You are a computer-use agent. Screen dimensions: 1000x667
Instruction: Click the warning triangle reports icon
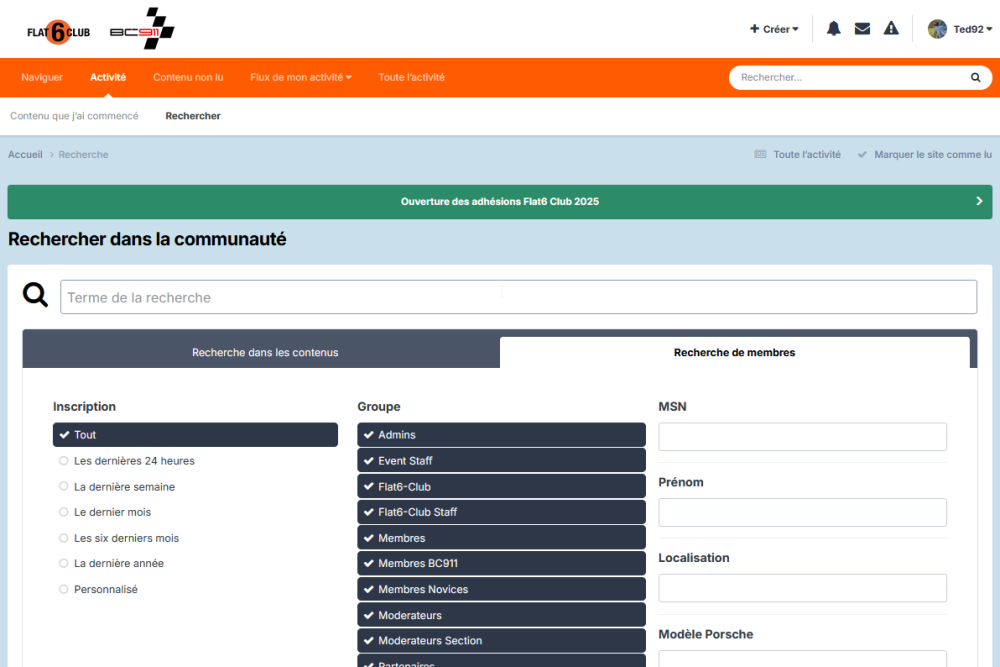(891, 29)
